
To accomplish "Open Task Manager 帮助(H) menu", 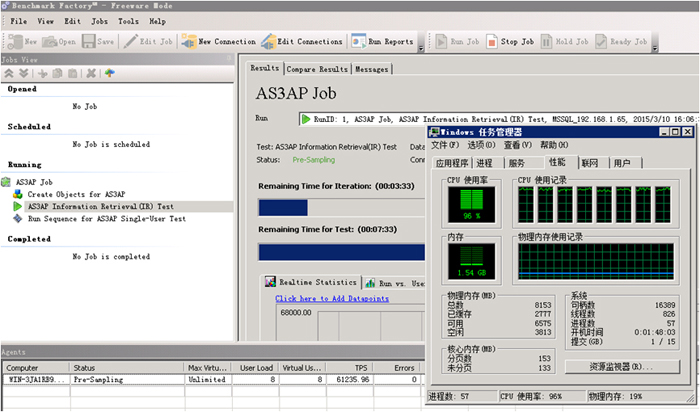I will coord(554,145).
